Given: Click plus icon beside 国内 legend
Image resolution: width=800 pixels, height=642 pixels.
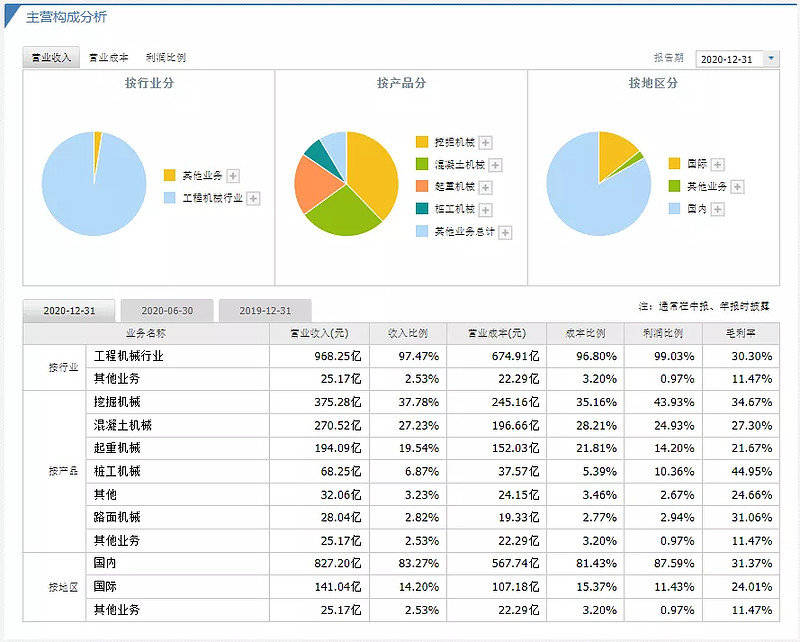Looking at the screenshot, I should 718,209.
